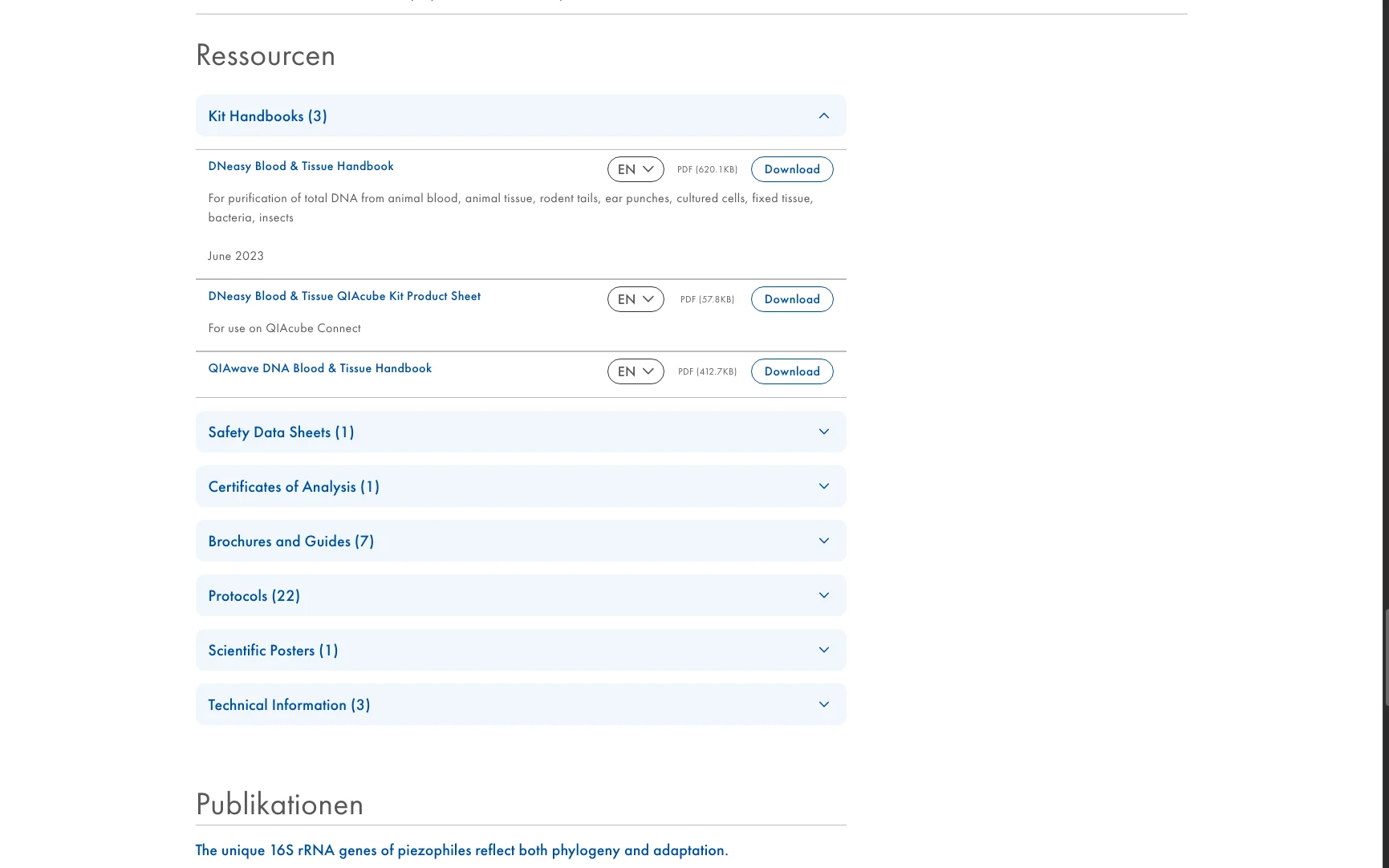This screenshot has width=1389, height=868.
Task: Open QIAwave DNA Blood & Tissue Handbook link
Action: click(320, 368)
